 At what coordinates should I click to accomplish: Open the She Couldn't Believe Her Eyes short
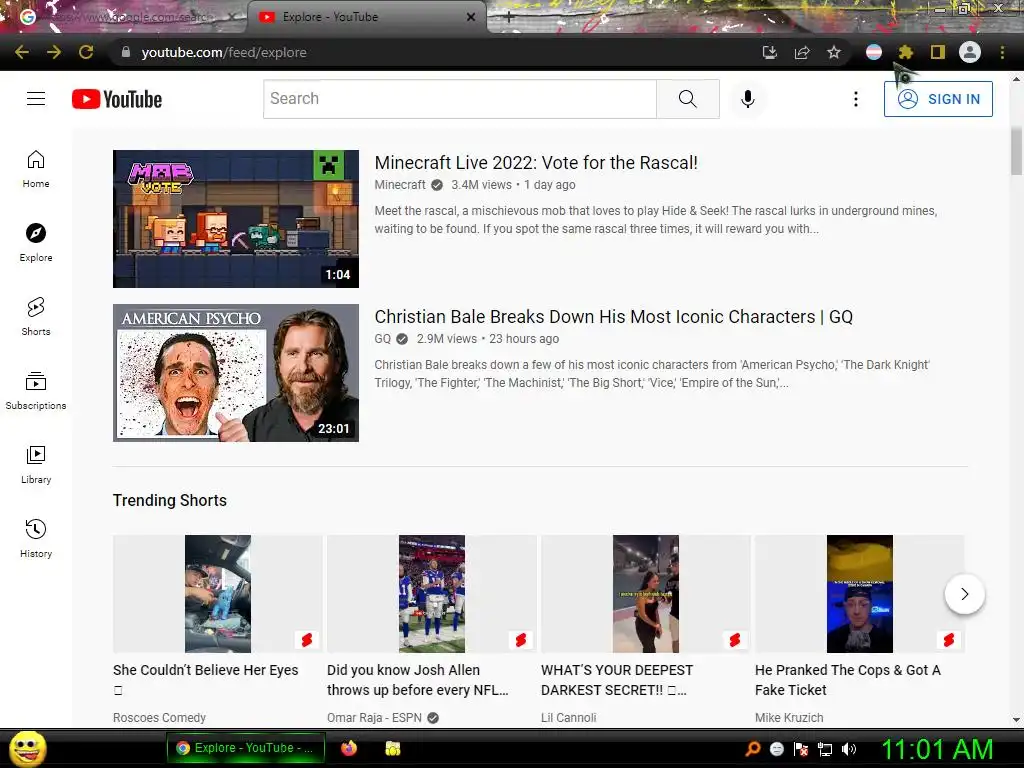click(x=217, y=594)
